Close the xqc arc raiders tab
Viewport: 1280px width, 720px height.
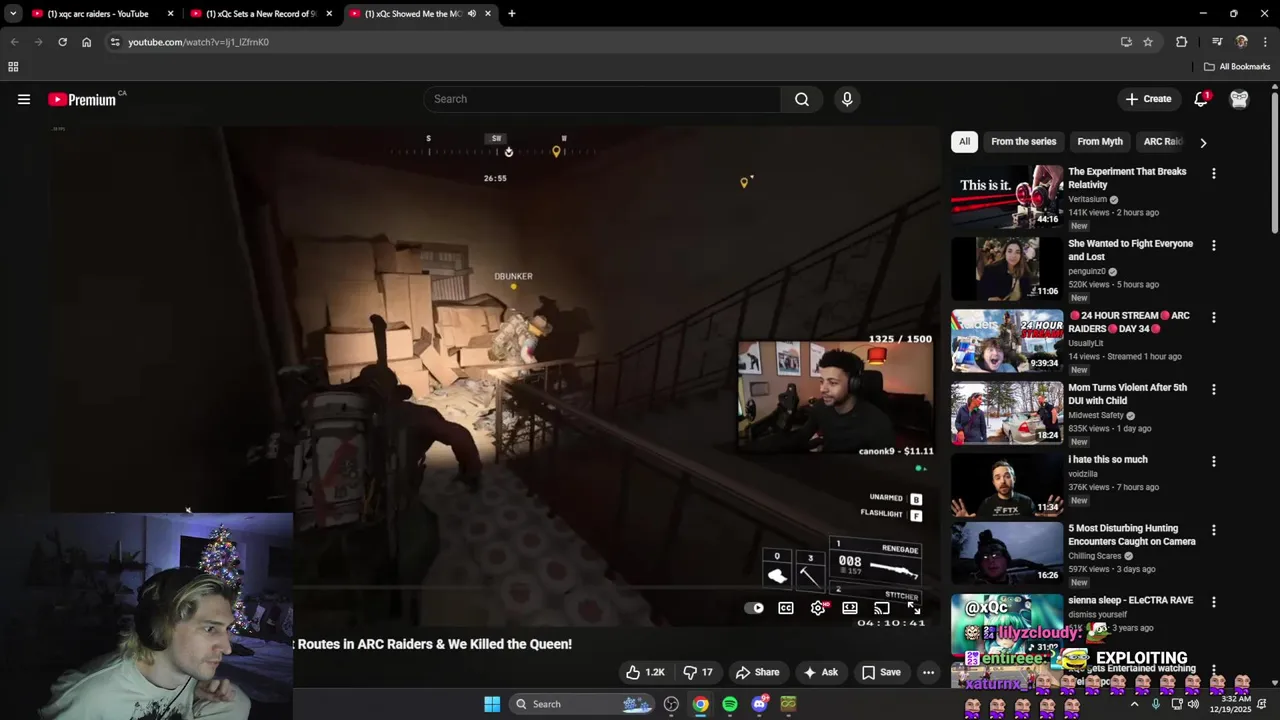(x=170, y=14)
